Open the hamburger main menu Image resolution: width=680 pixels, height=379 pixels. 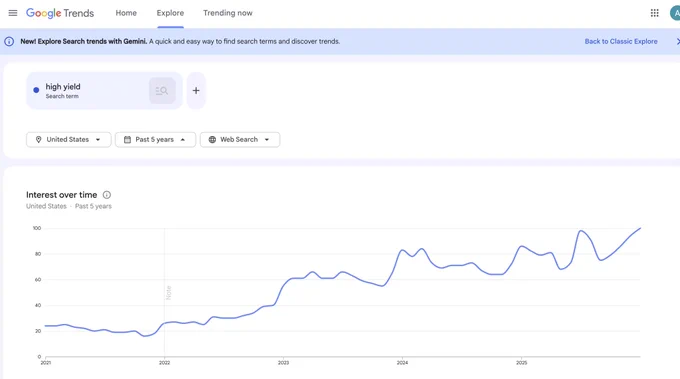click(13, 13)
